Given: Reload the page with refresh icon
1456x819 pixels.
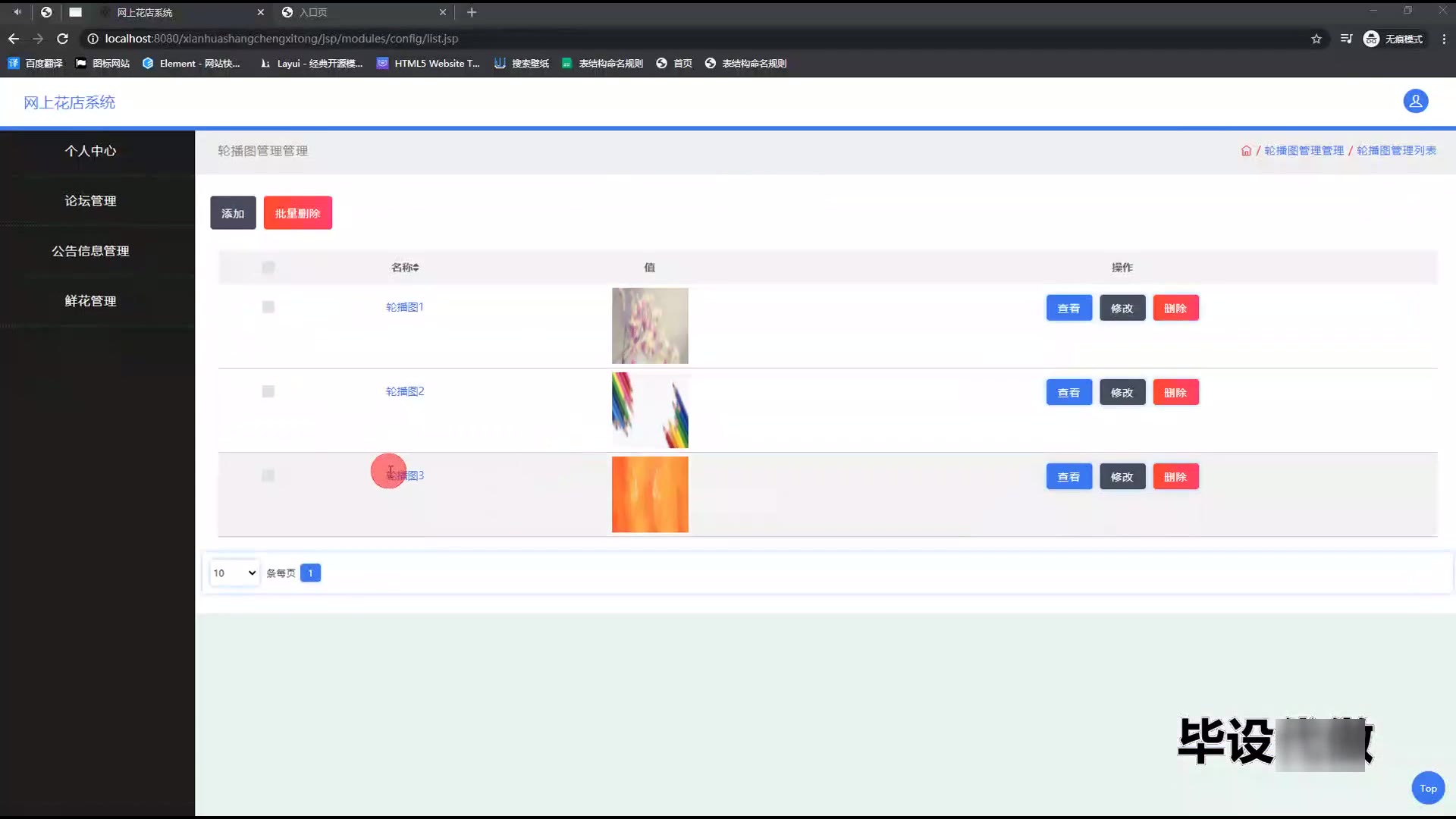Looking at the screenshot, I should pos(63,39).
